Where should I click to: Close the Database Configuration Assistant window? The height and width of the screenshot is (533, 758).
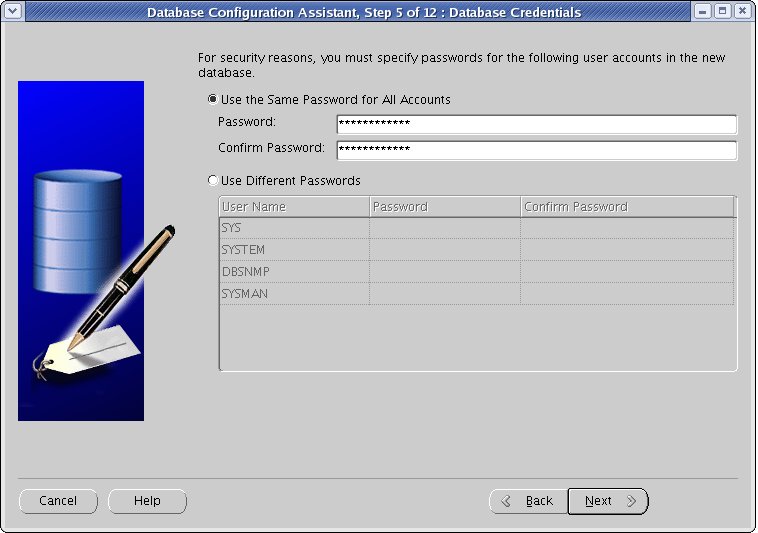[741, 12]
